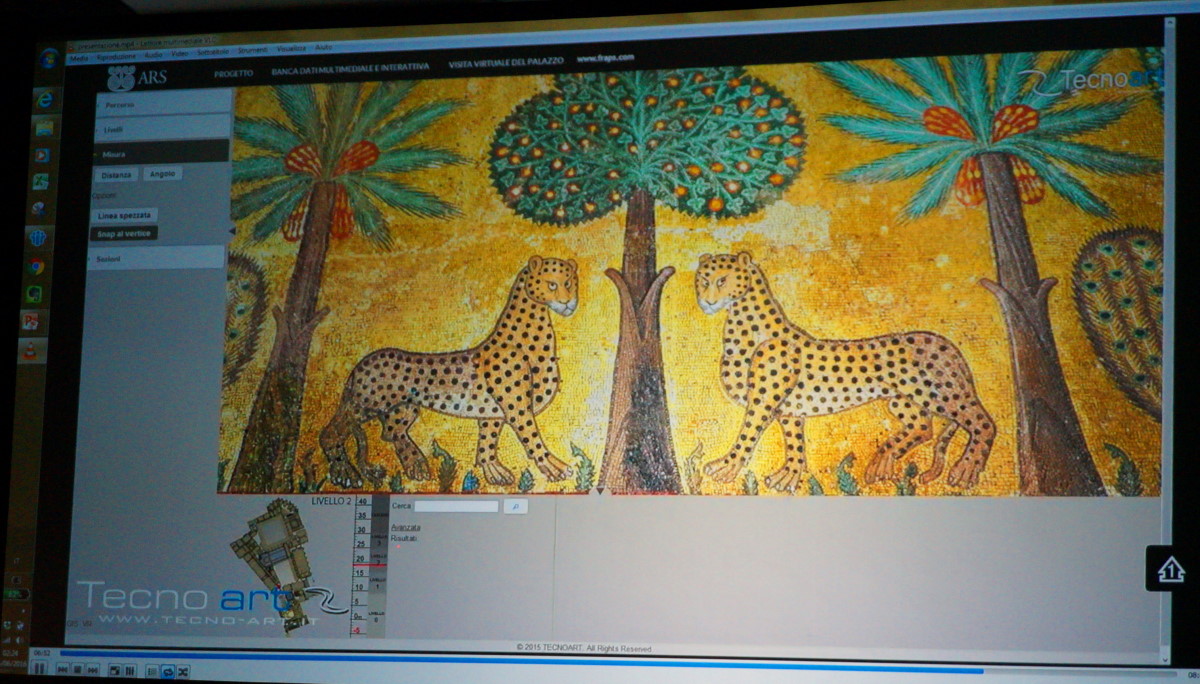Click the VLC stop button
Screen dimensions: 1200x684
pos(77,670)
